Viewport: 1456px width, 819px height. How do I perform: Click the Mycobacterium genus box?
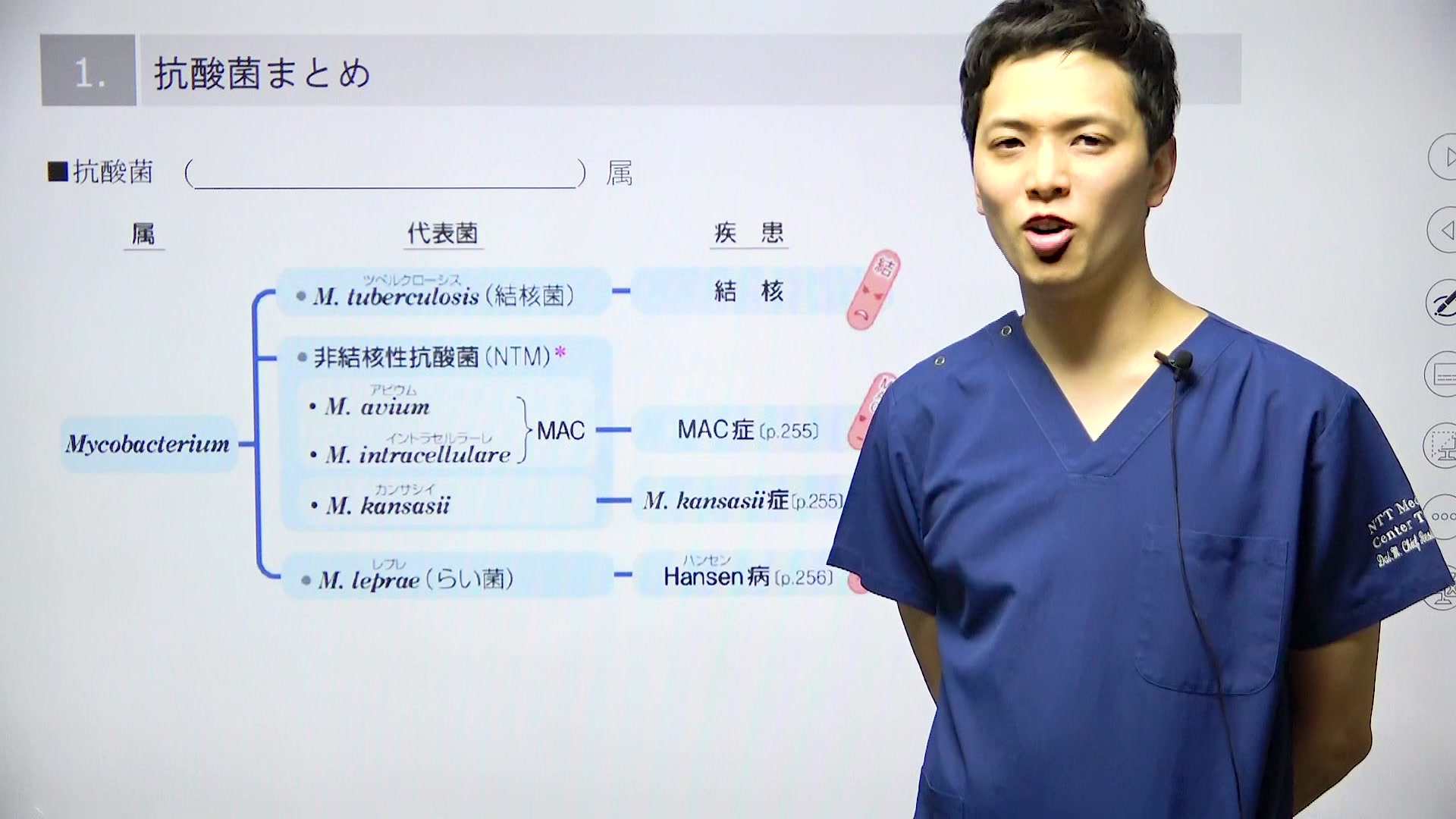149,444
